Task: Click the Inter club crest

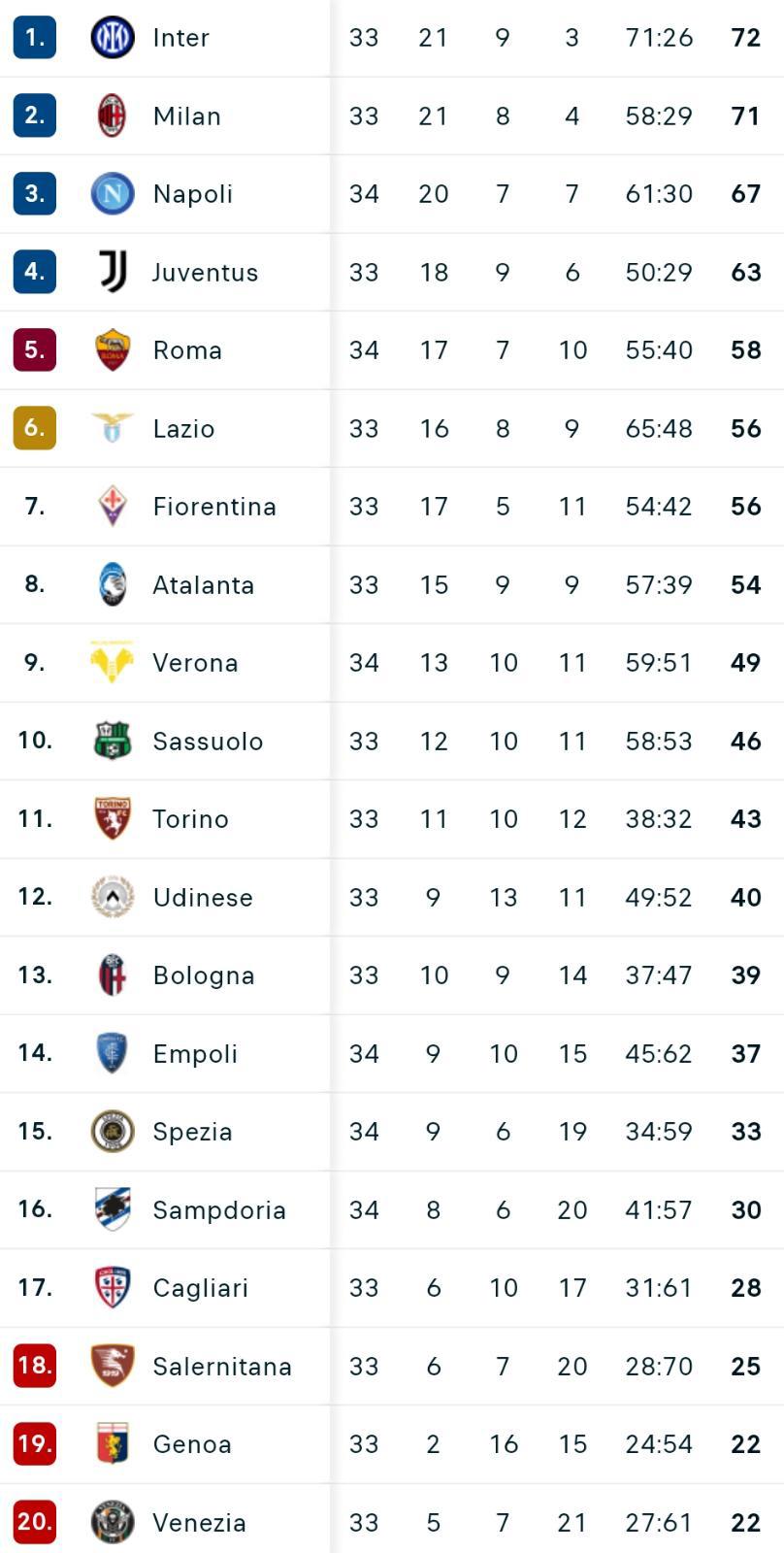Action: (112, 38)
